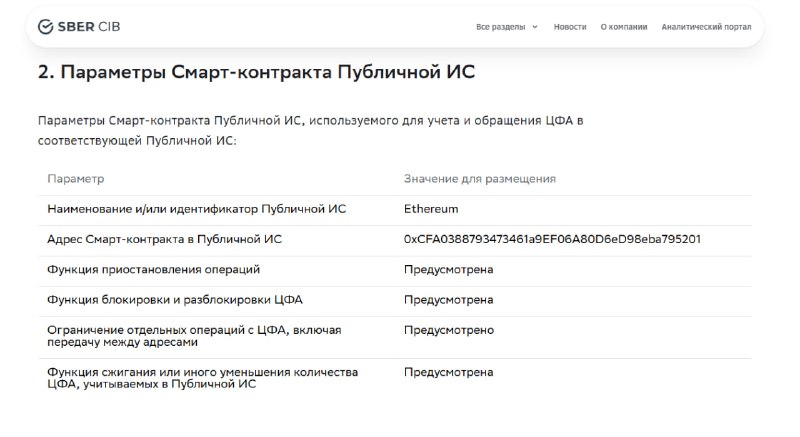
Task: Select row Функция приостановления операций
Action: [395, 270]
